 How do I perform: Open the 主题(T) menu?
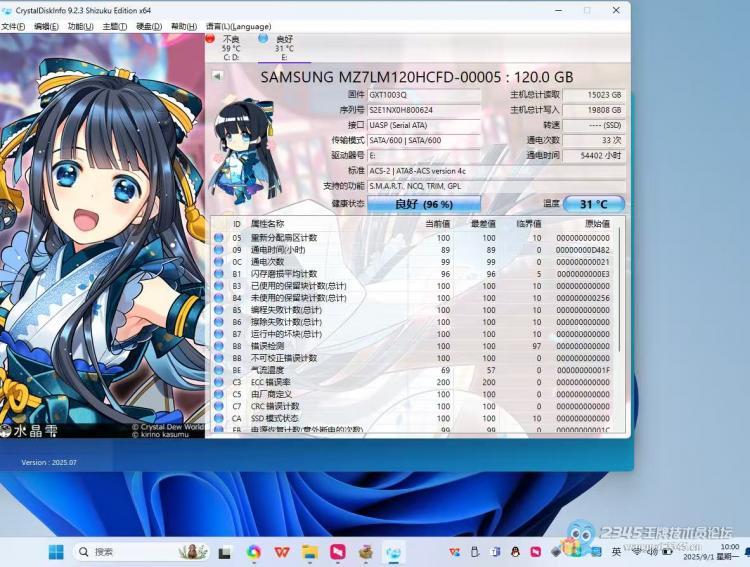click(115, 26)
